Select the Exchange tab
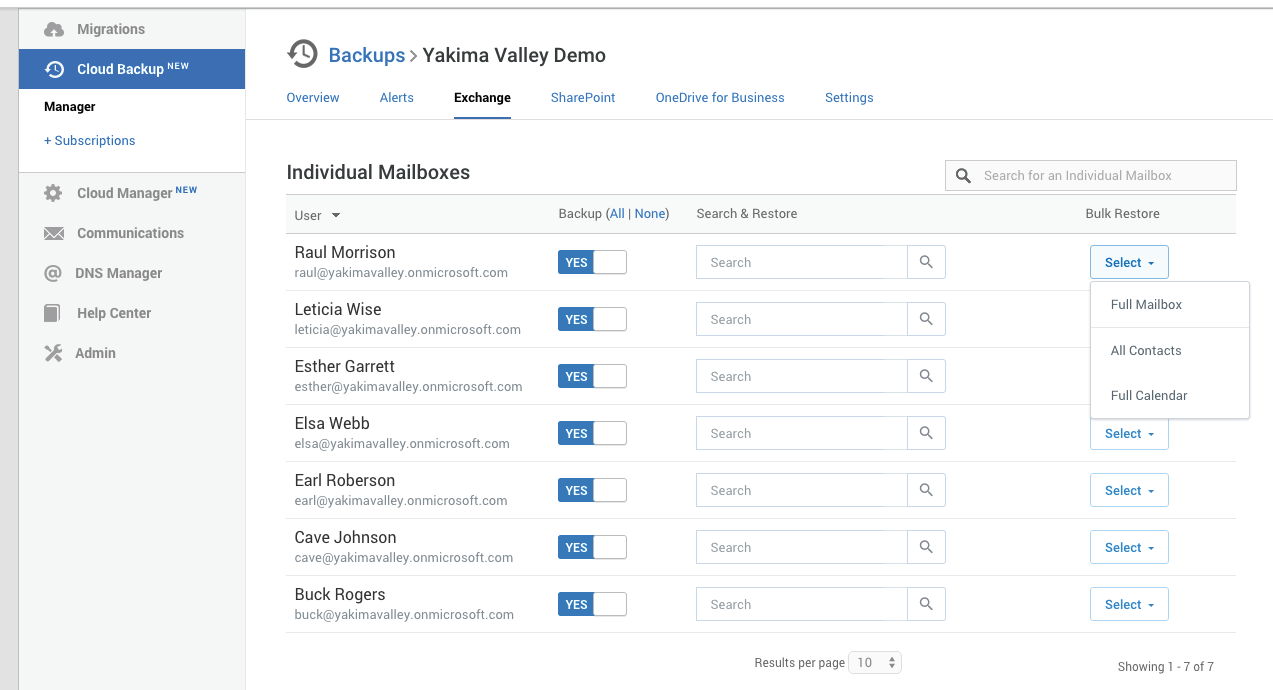The width and height of the screenshot is (1273, 690). coord(482,97)
